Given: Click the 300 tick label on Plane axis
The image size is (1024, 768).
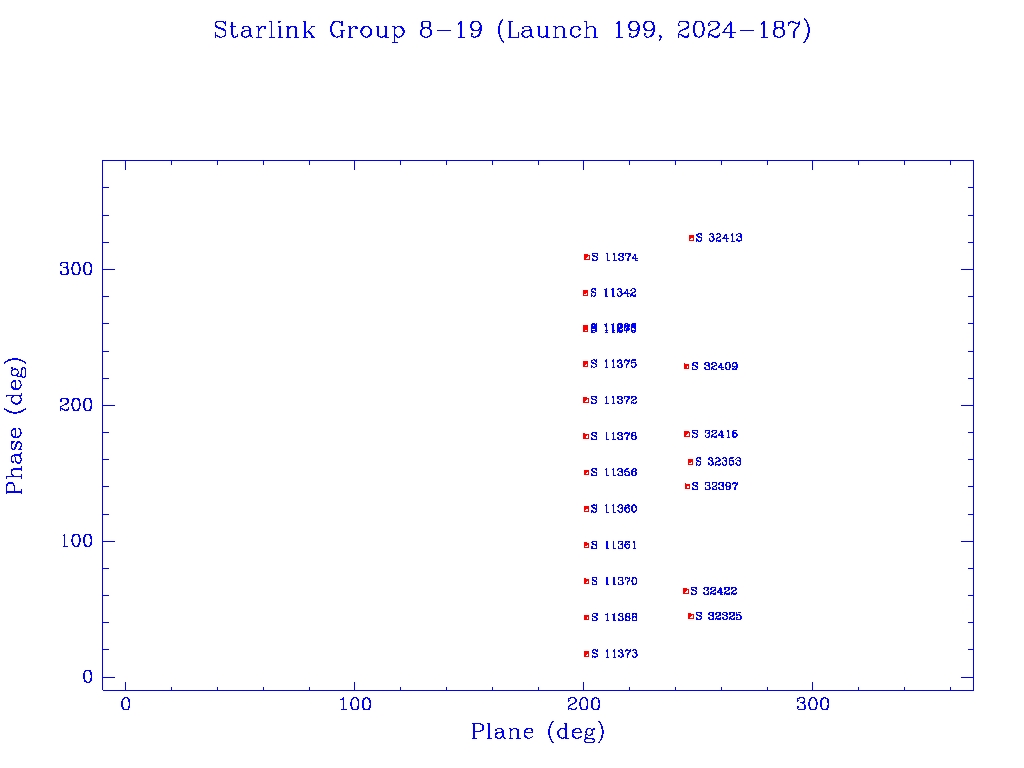Looking at the screenshot, I should (813, 704).
